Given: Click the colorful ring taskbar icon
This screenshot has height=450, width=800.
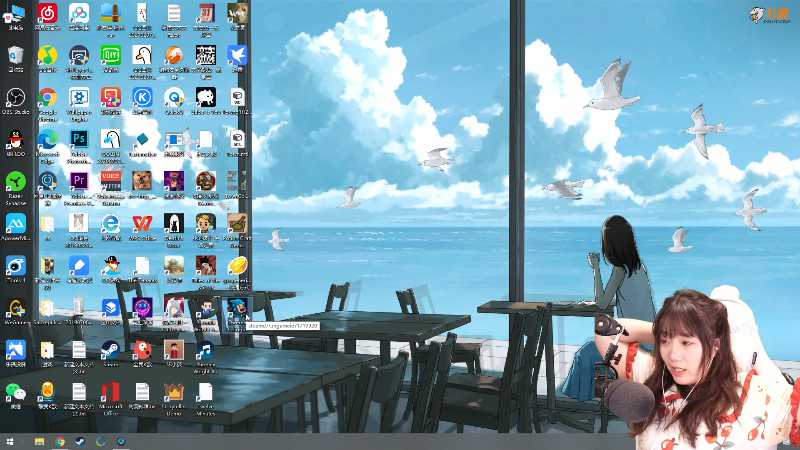Looking at the screenshot, I should point(101,442).
